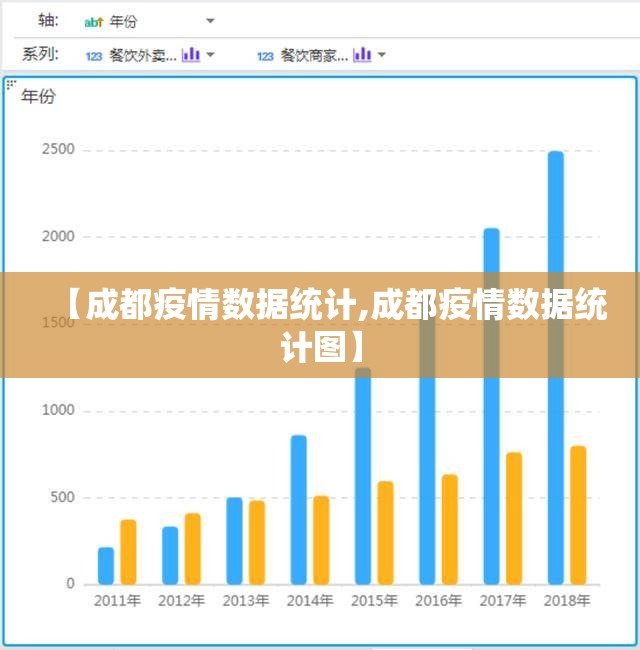
Task: Click the 2500 y-axis label
Action: pyautogui.click(x=58, y=149)
